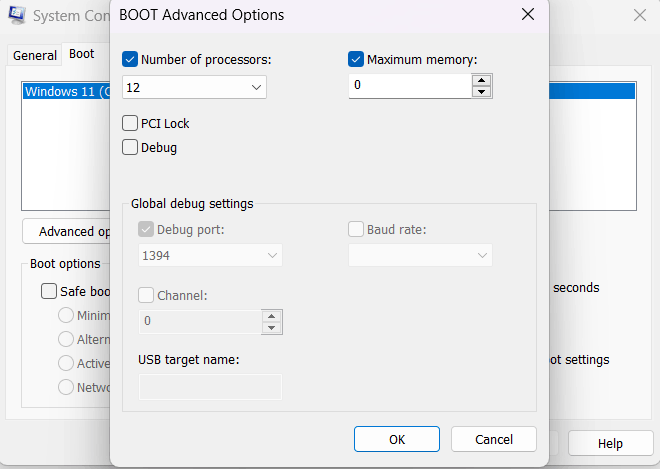
Task: Switch to the General tab
Action: point(35,56)
